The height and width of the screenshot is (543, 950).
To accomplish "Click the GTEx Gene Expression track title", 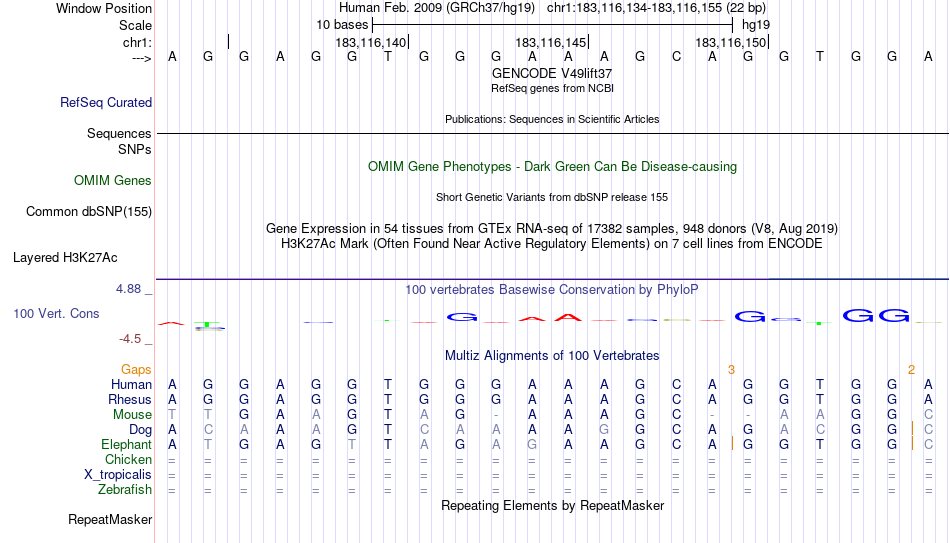I will (x=552, y=228).
